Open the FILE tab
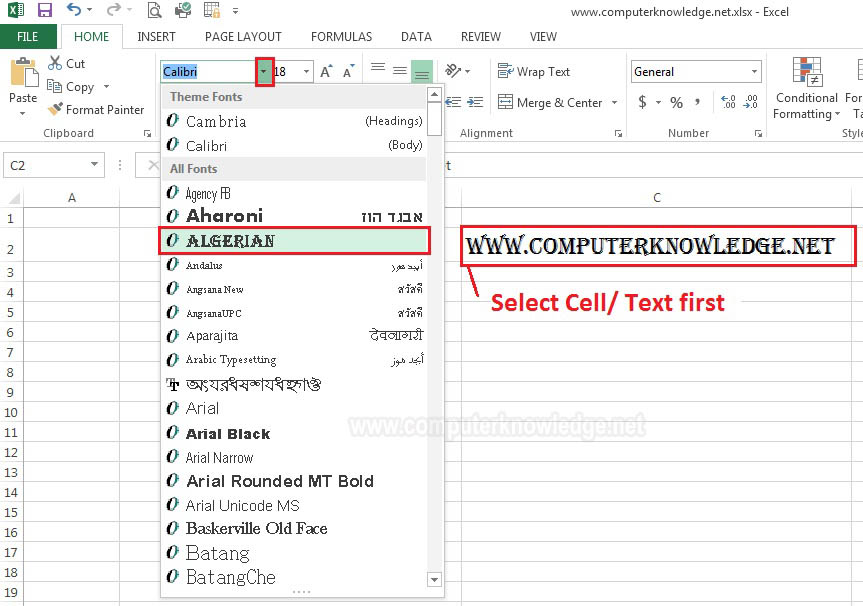This screenshot has height=606, width=863. pos(28,37)
